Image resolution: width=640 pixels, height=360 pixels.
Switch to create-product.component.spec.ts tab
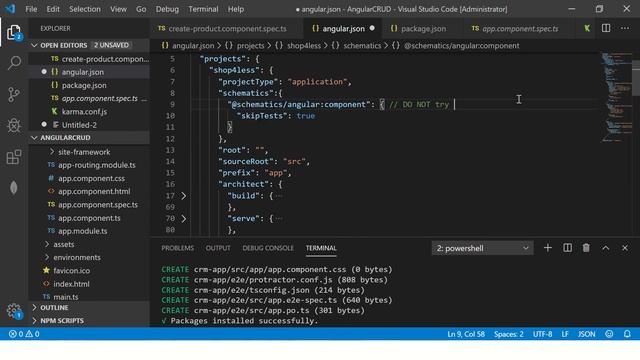pyautogui.click(x=227, y=28)
